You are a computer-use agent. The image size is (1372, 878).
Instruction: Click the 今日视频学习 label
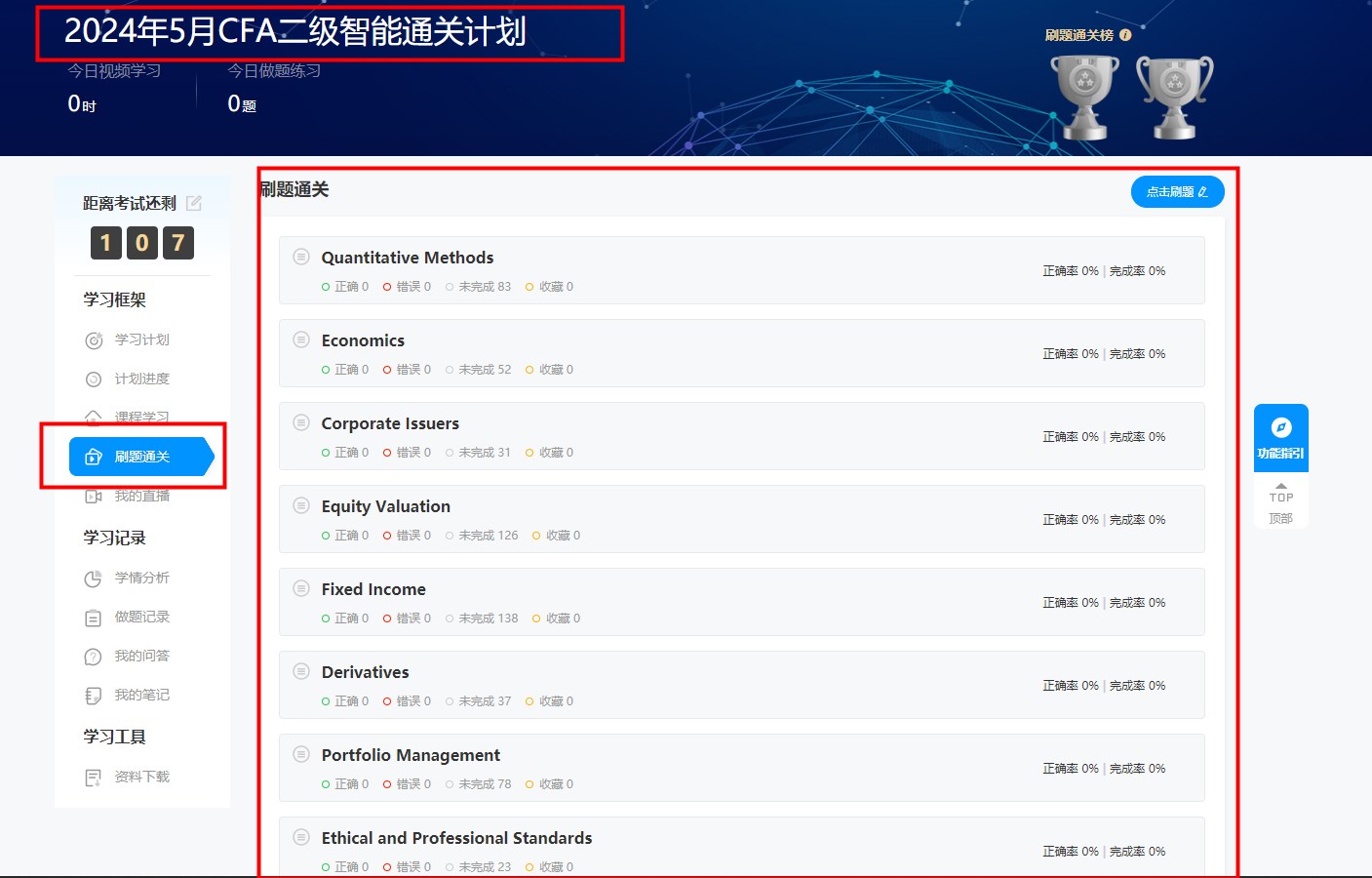tap(114, 71)
